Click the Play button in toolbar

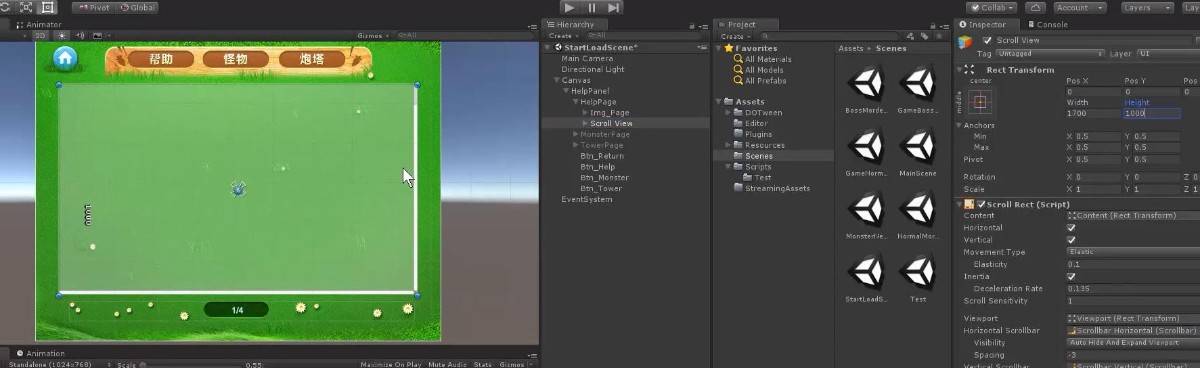[569, 7]
